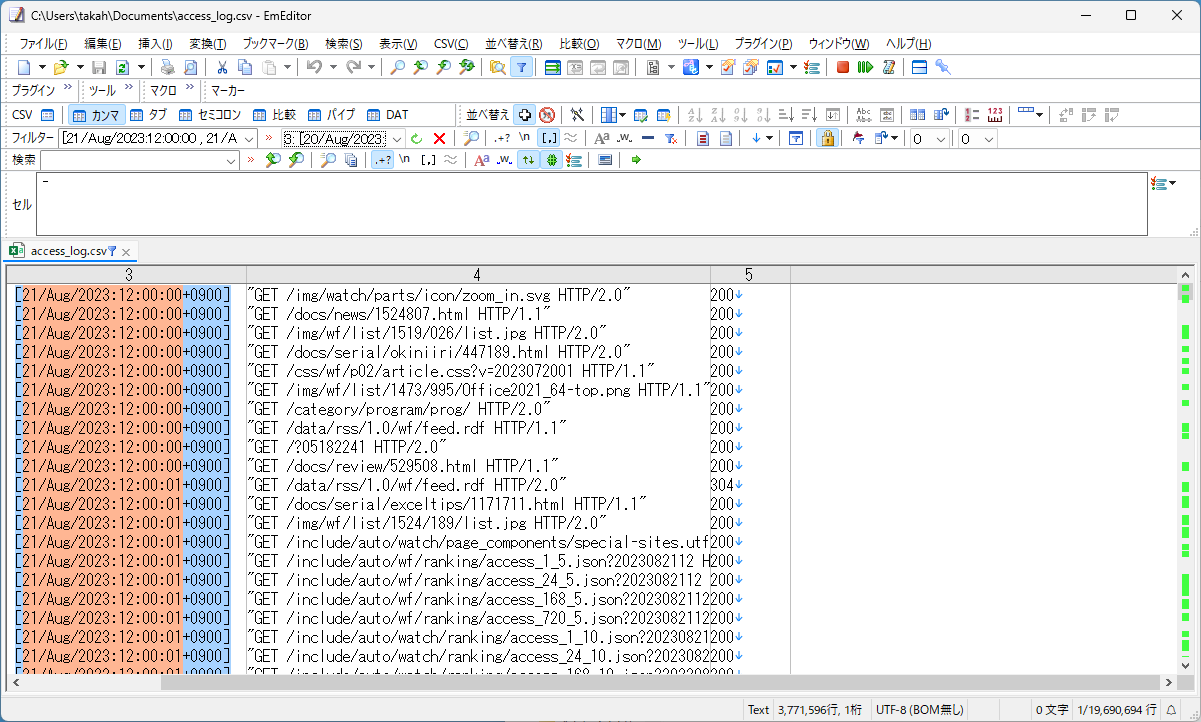This screenshot has width=1201, height=722.
Task: Click the Copy icon in main toolbar
Action: (x=245, y=67)
